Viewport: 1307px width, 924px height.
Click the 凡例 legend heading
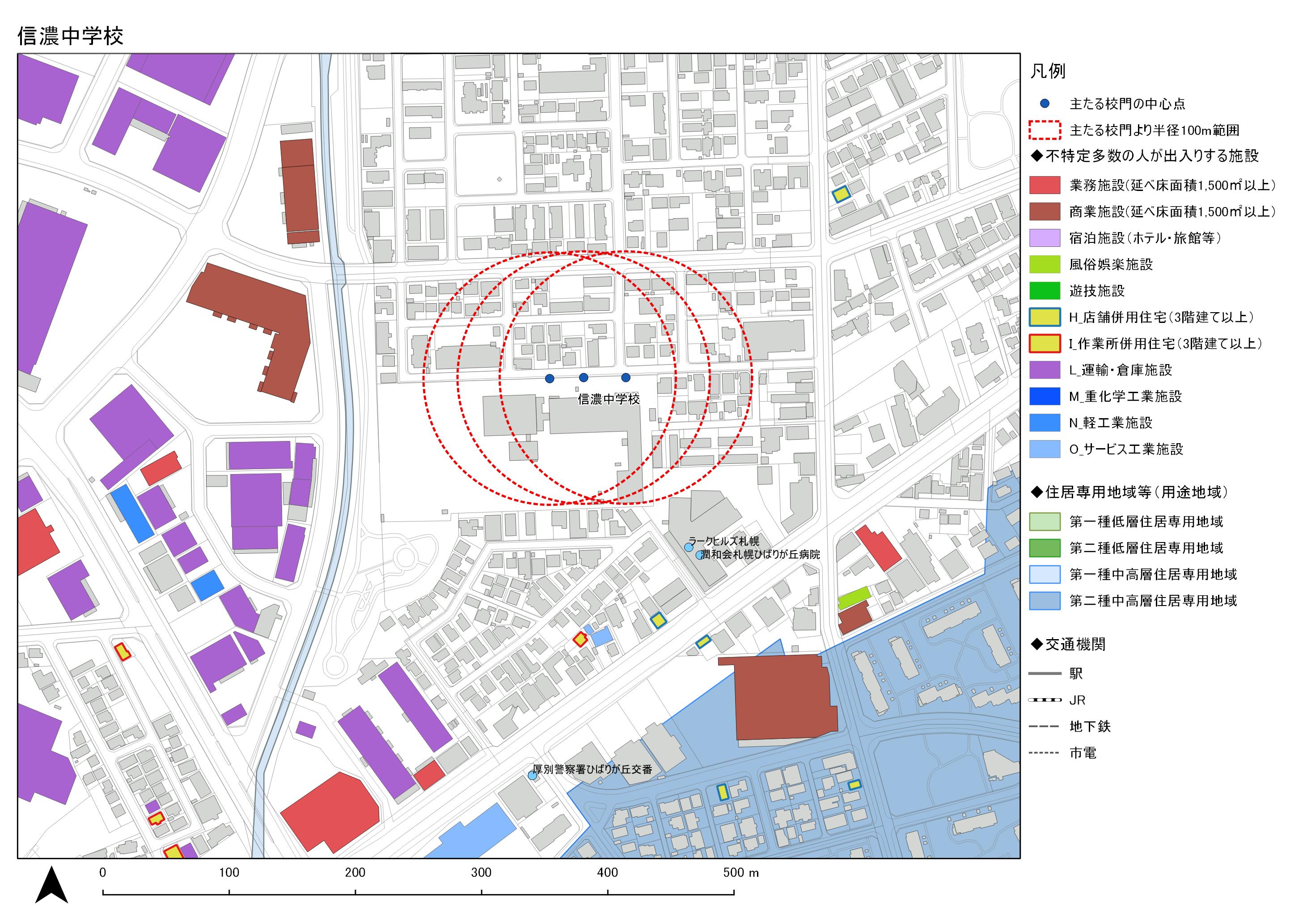tap(1047, 71)
